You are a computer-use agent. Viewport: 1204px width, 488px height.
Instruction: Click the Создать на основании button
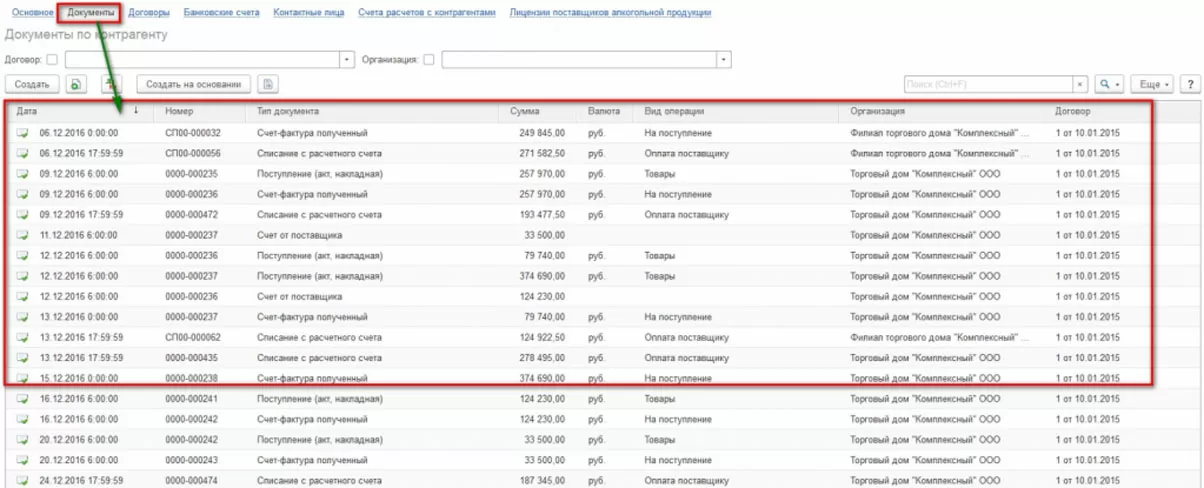coord(194,85)
